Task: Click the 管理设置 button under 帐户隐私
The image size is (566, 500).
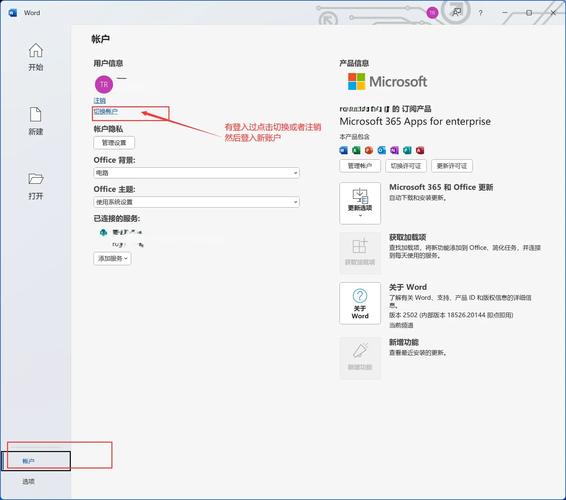Action: pos(114,143)
